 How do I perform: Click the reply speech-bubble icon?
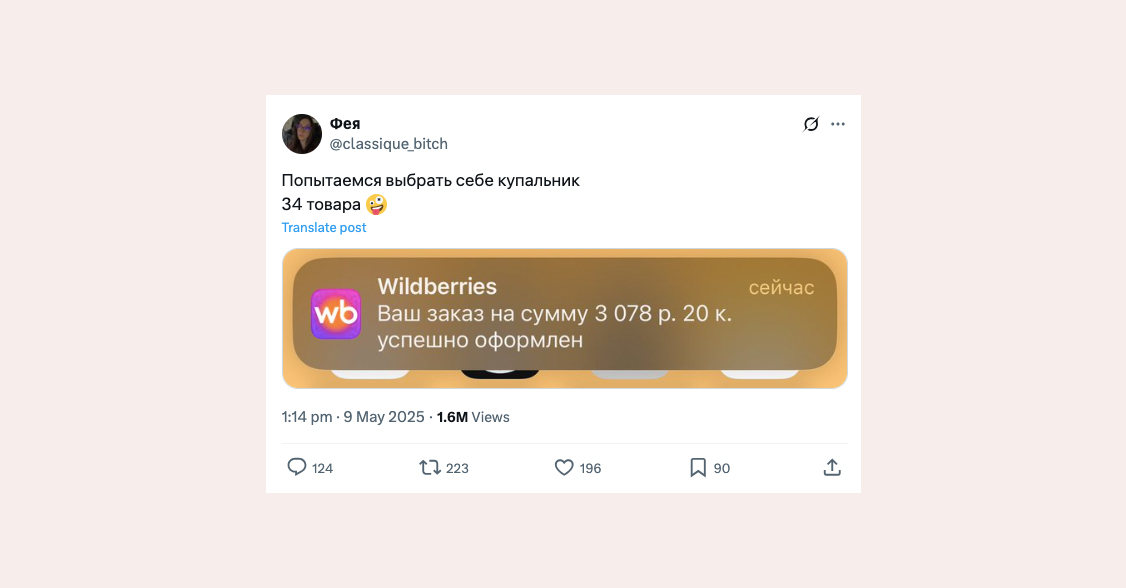pos(297,467)
